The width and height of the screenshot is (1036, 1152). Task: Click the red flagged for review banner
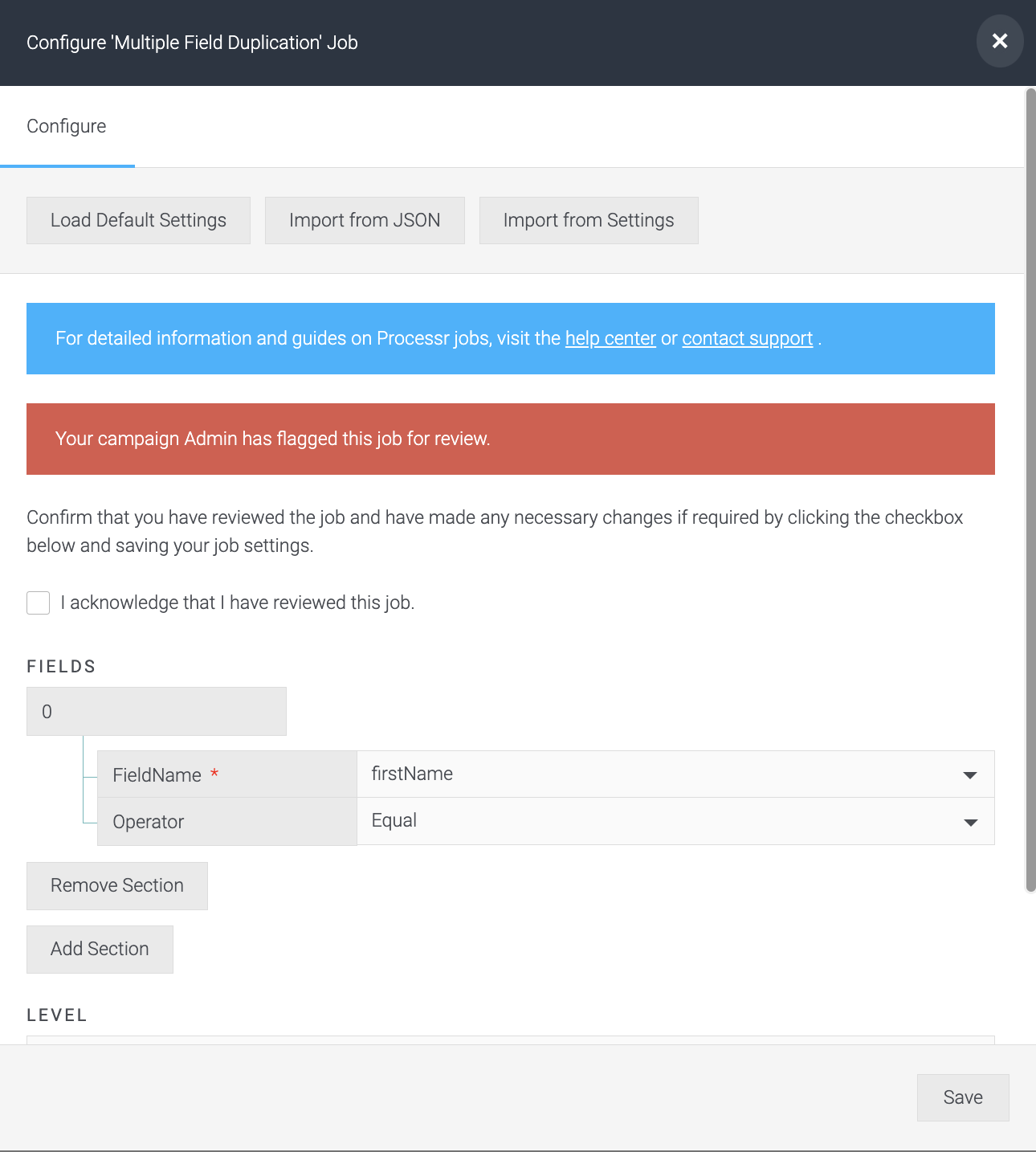pyautogui.click(x=511, y=439)
